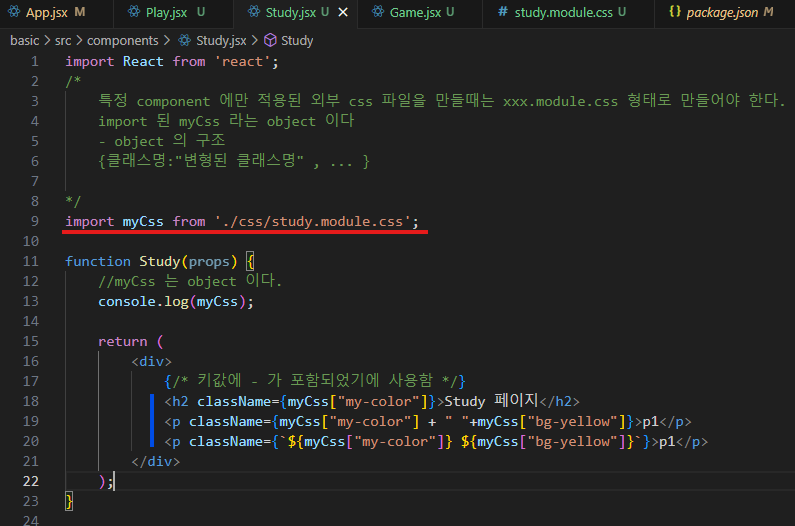Click line number 22 in gutter
The width and height of the screenshot is (795, 526).
pos(30,481)
